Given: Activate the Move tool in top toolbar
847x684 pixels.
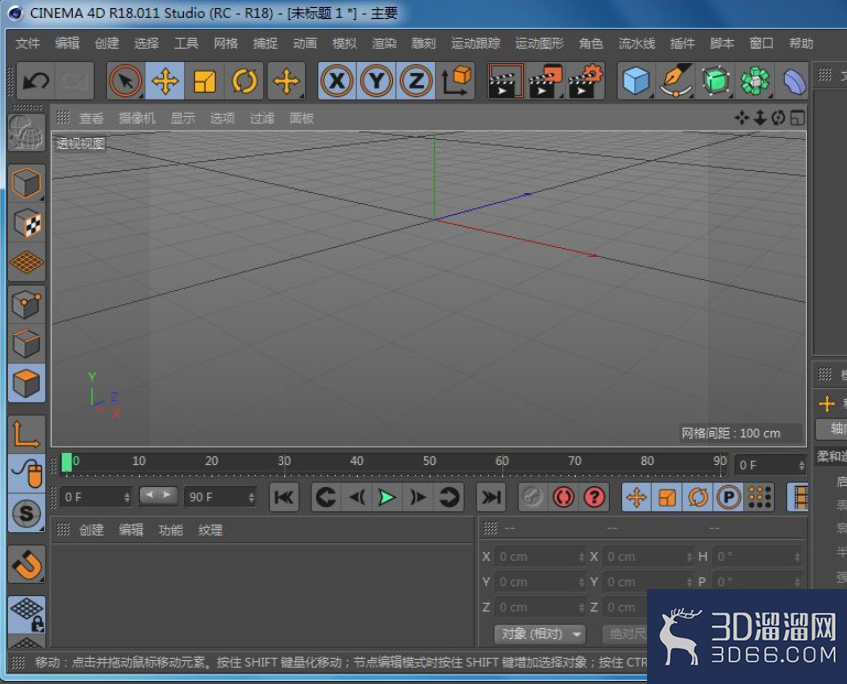Looking at the screenshot, I should click(x=165, y=81).
